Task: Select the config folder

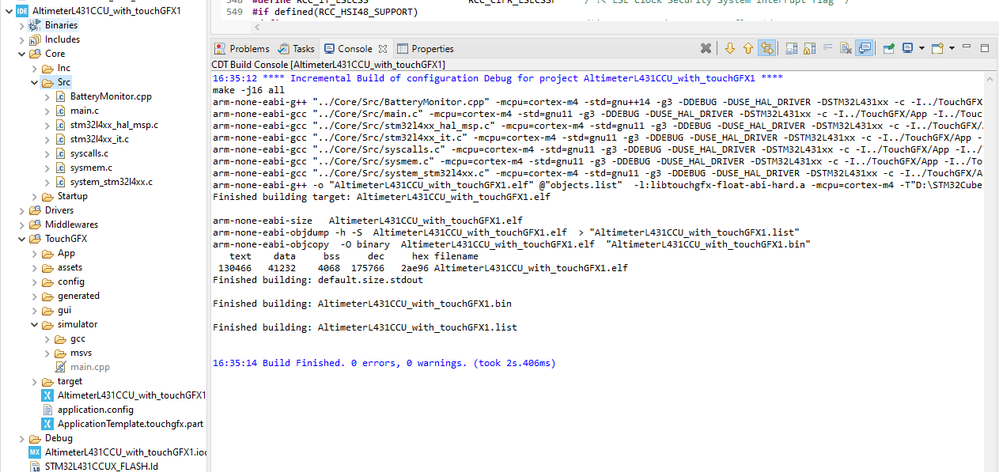Action: point(62,282)
